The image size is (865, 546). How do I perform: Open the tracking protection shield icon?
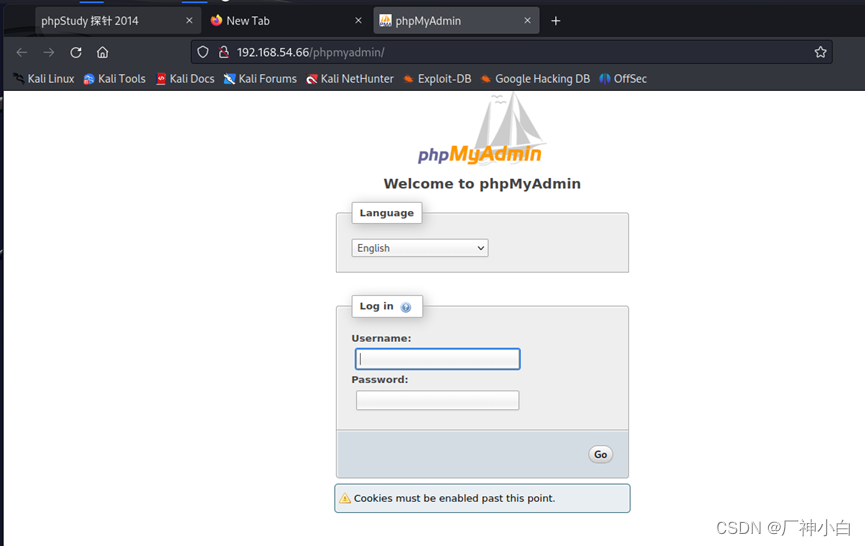coord(203,52)
